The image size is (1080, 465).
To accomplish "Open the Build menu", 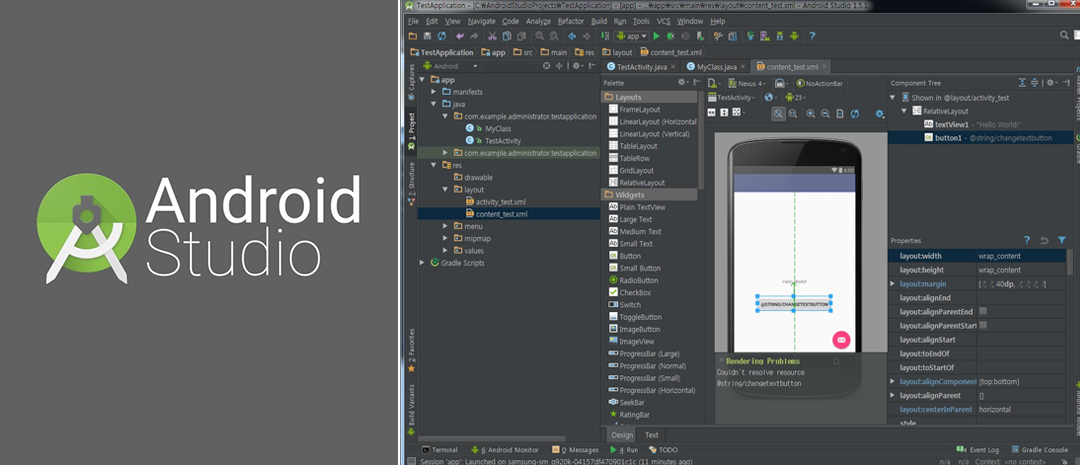I will click(599, 21).
